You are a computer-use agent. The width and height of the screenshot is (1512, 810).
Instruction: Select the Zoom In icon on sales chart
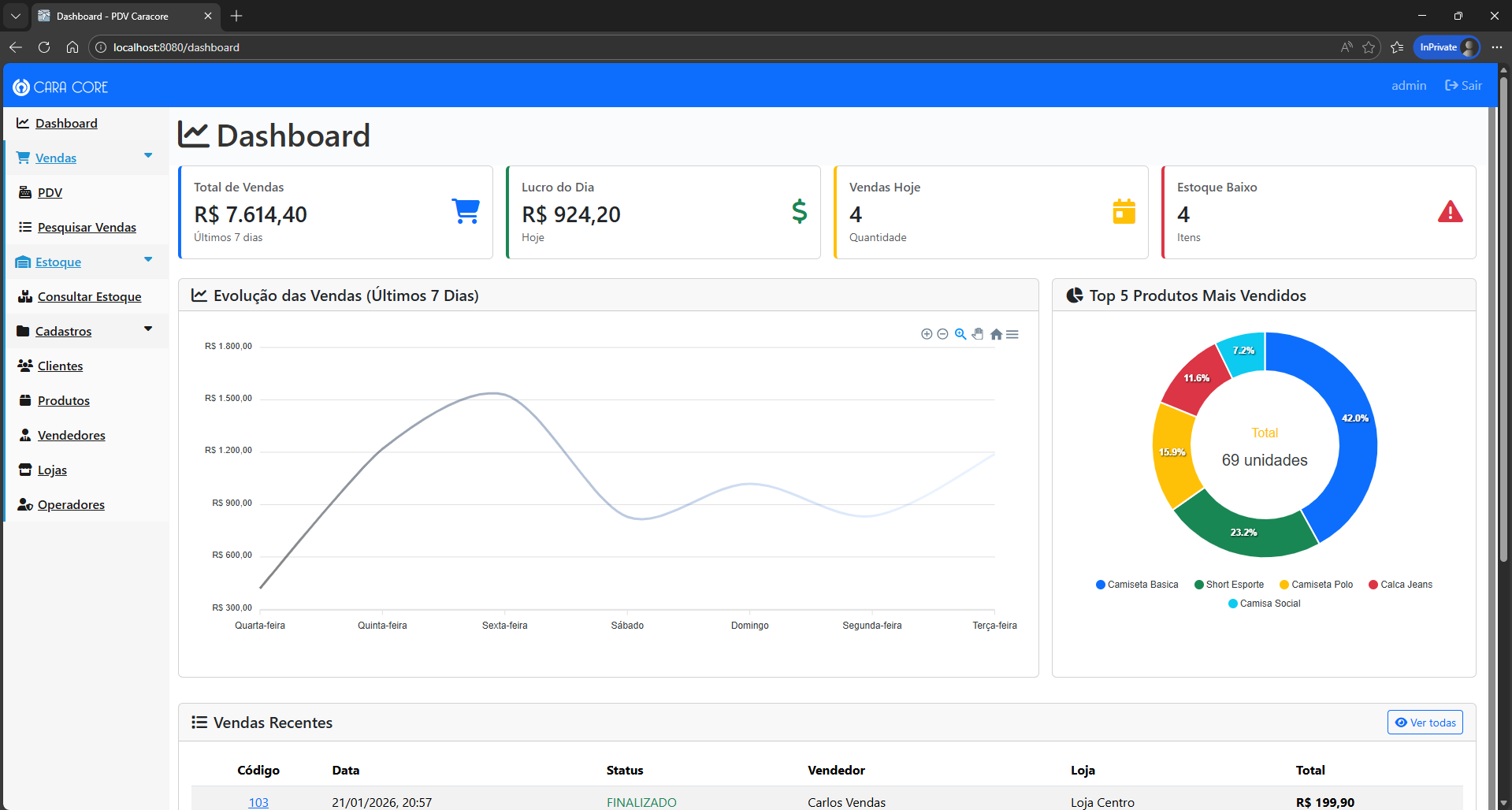tap(927, 334)
